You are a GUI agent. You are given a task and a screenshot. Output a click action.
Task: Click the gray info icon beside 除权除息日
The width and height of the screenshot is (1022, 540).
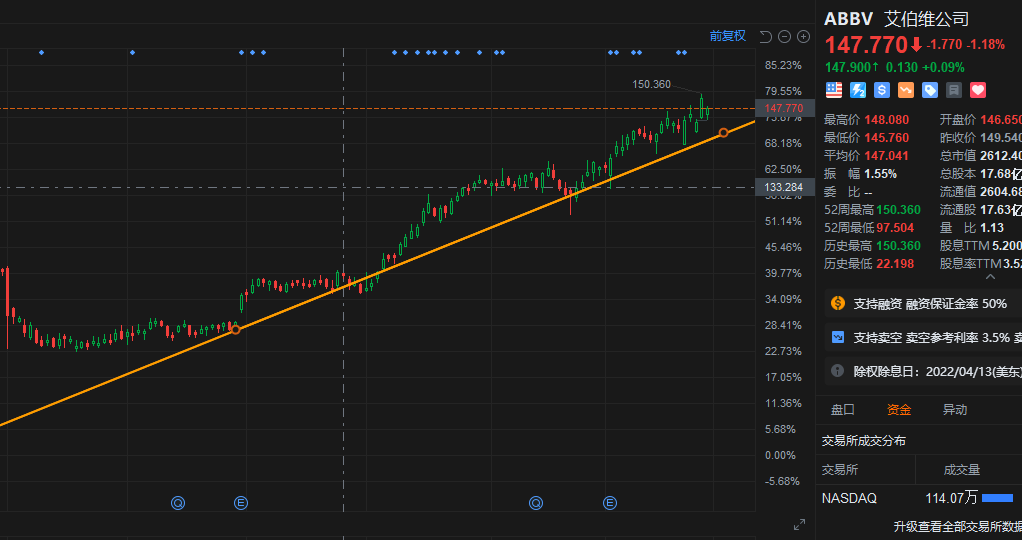(x=838, y=371)
